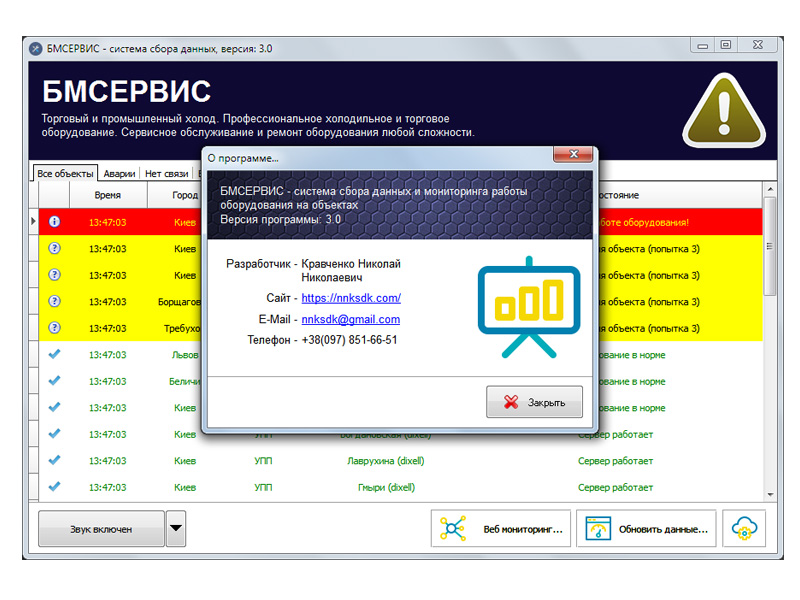Screen dimensions: 800x600
Task: Select the Все объекты tab
Action: point(65,173)
